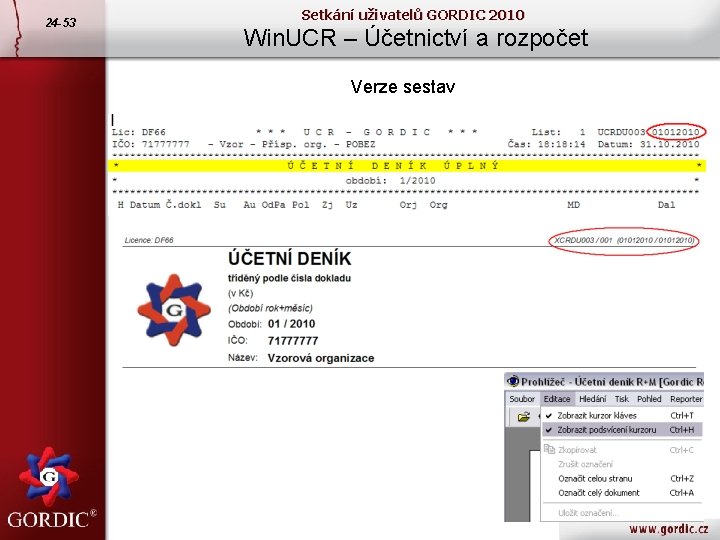Click the Č.dokl column header
The height and width of the screenshot is (540, 720).
tap(183, 205)
